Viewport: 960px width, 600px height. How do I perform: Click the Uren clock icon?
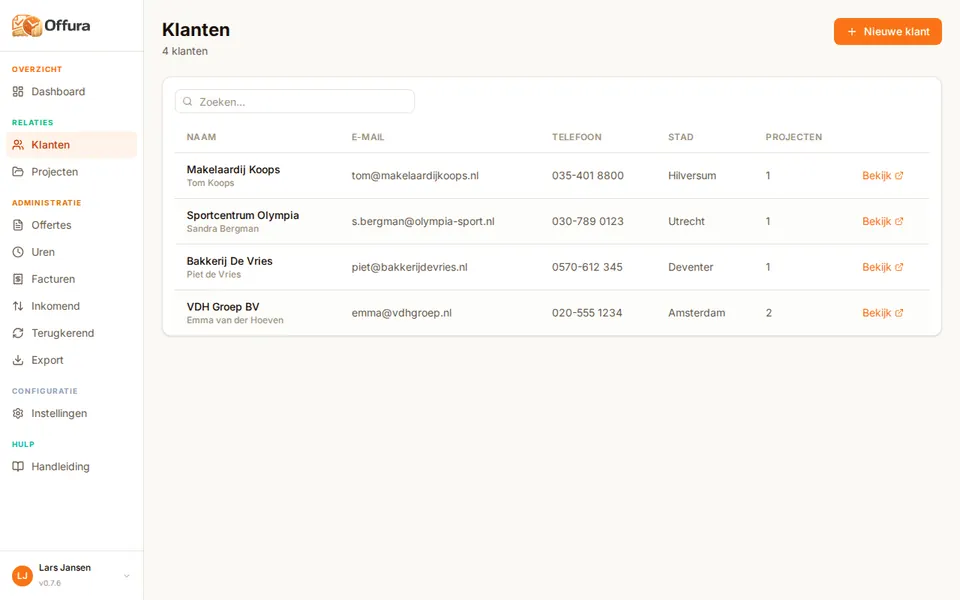(x=18, y=252)
